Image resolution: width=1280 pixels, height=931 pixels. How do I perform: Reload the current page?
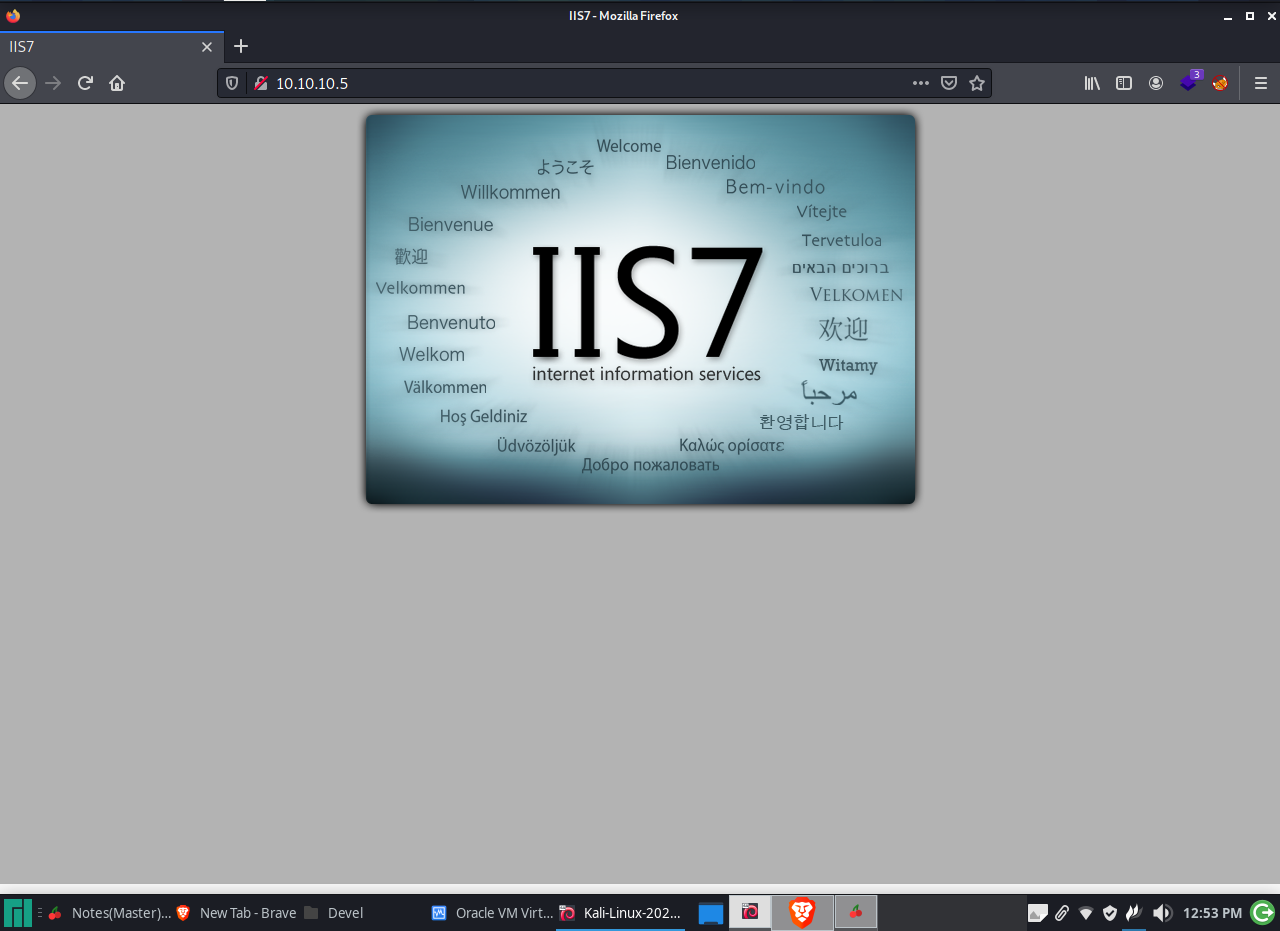(x=85, y=83)
